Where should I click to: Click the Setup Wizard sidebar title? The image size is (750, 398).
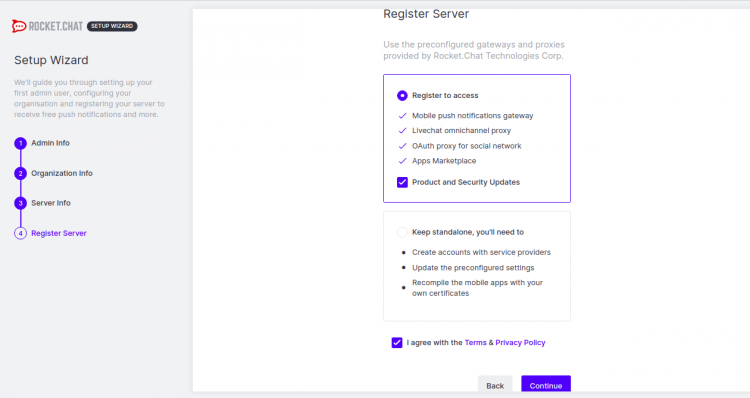pyautogui.click(x=51, y=60)
